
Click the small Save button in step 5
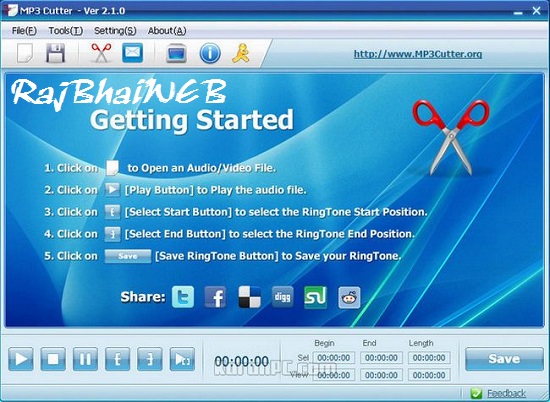coord(128,256)
